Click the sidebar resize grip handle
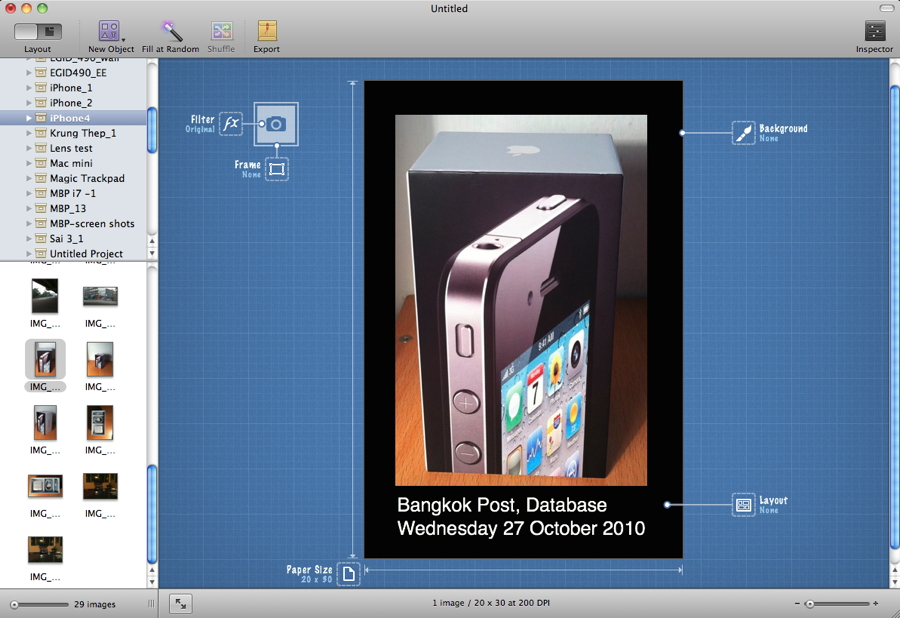The width and height of the screenshot is (900, 618). pos(152,604)
